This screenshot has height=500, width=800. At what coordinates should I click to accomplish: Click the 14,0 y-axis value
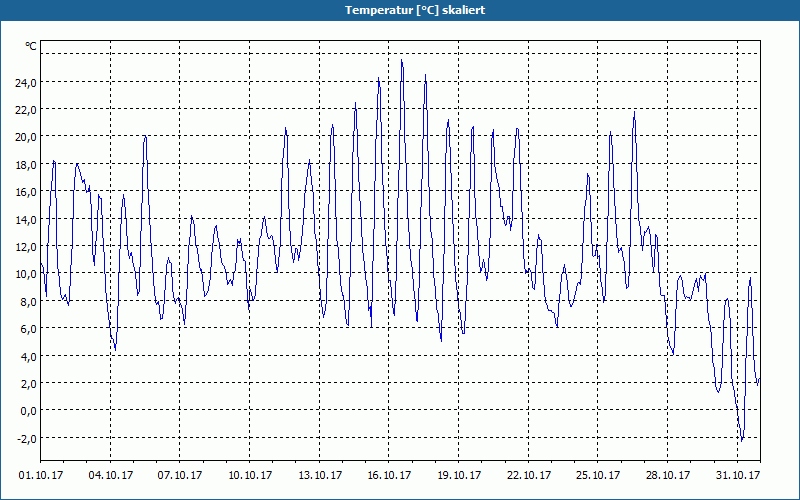[26, 219]
